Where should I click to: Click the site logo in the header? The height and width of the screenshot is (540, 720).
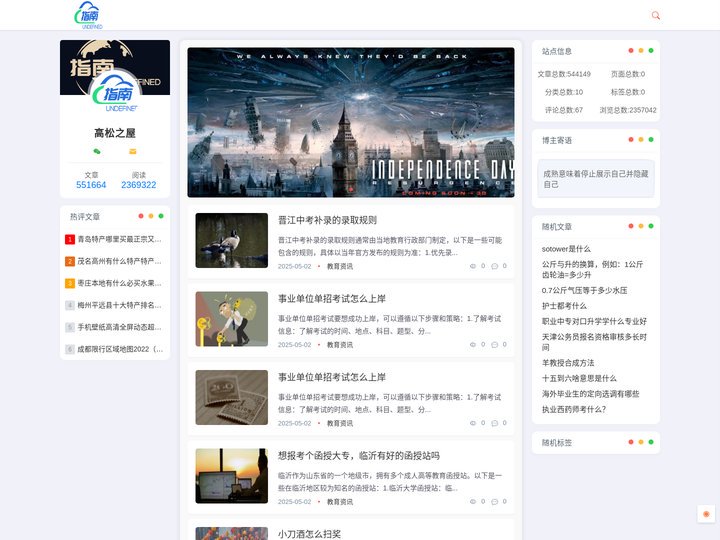(x=89, y=15)
